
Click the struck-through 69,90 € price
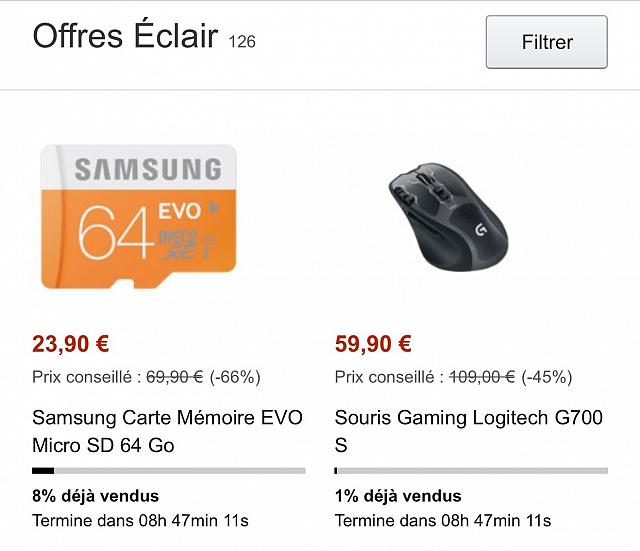(175, 377)
